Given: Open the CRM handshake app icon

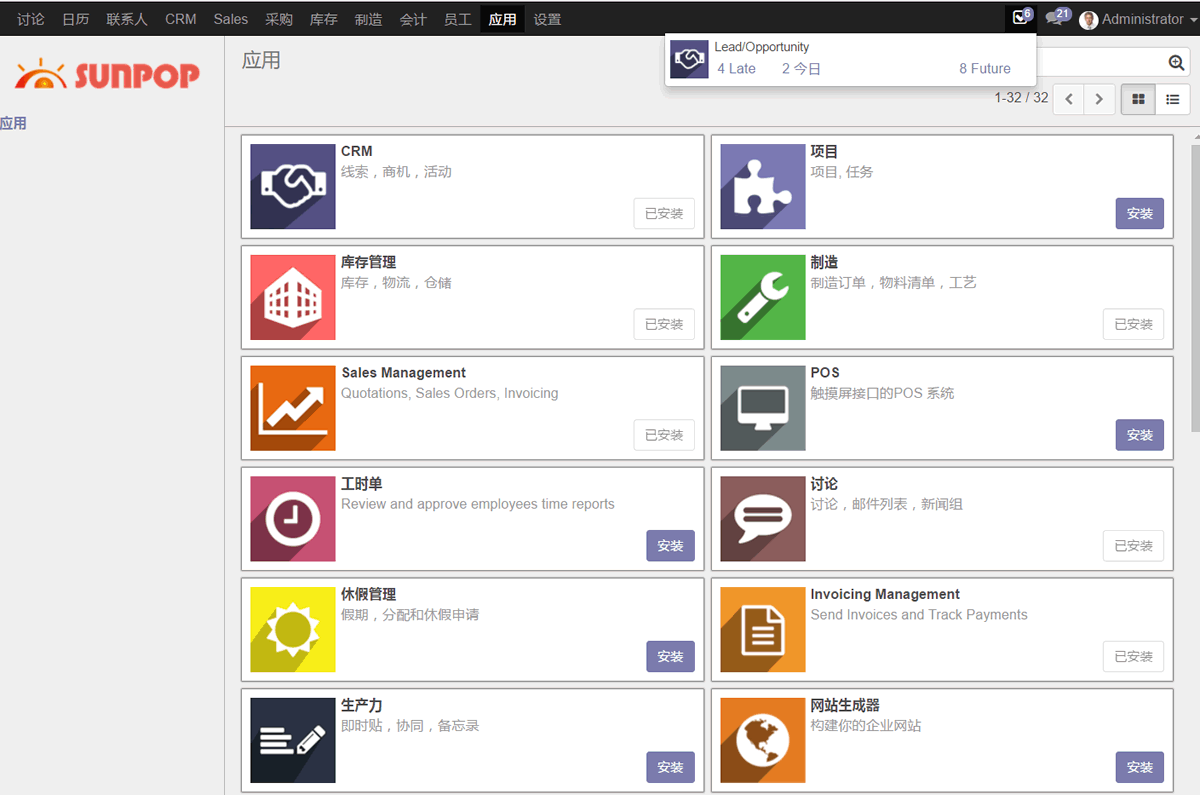Looking at the screenshot, I should (x=293, y=187).
